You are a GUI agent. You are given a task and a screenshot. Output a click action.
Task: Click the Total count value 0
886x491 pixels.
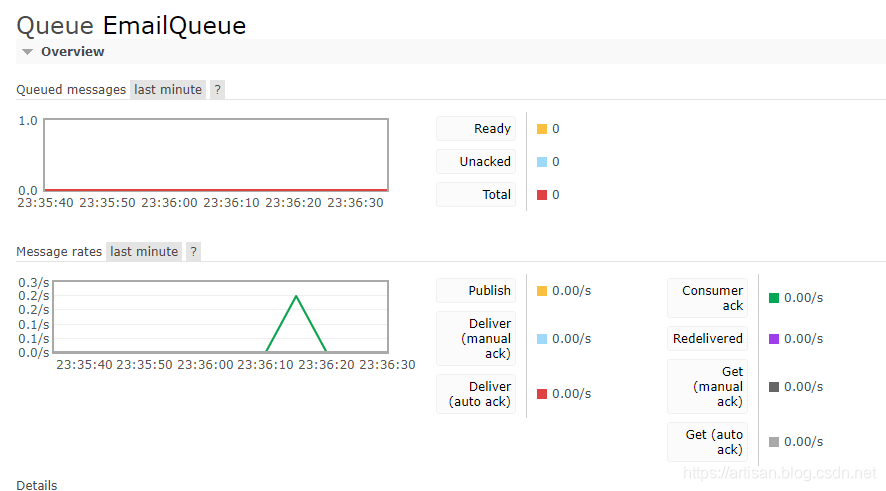pyautogui.click(x=555, y=195)
